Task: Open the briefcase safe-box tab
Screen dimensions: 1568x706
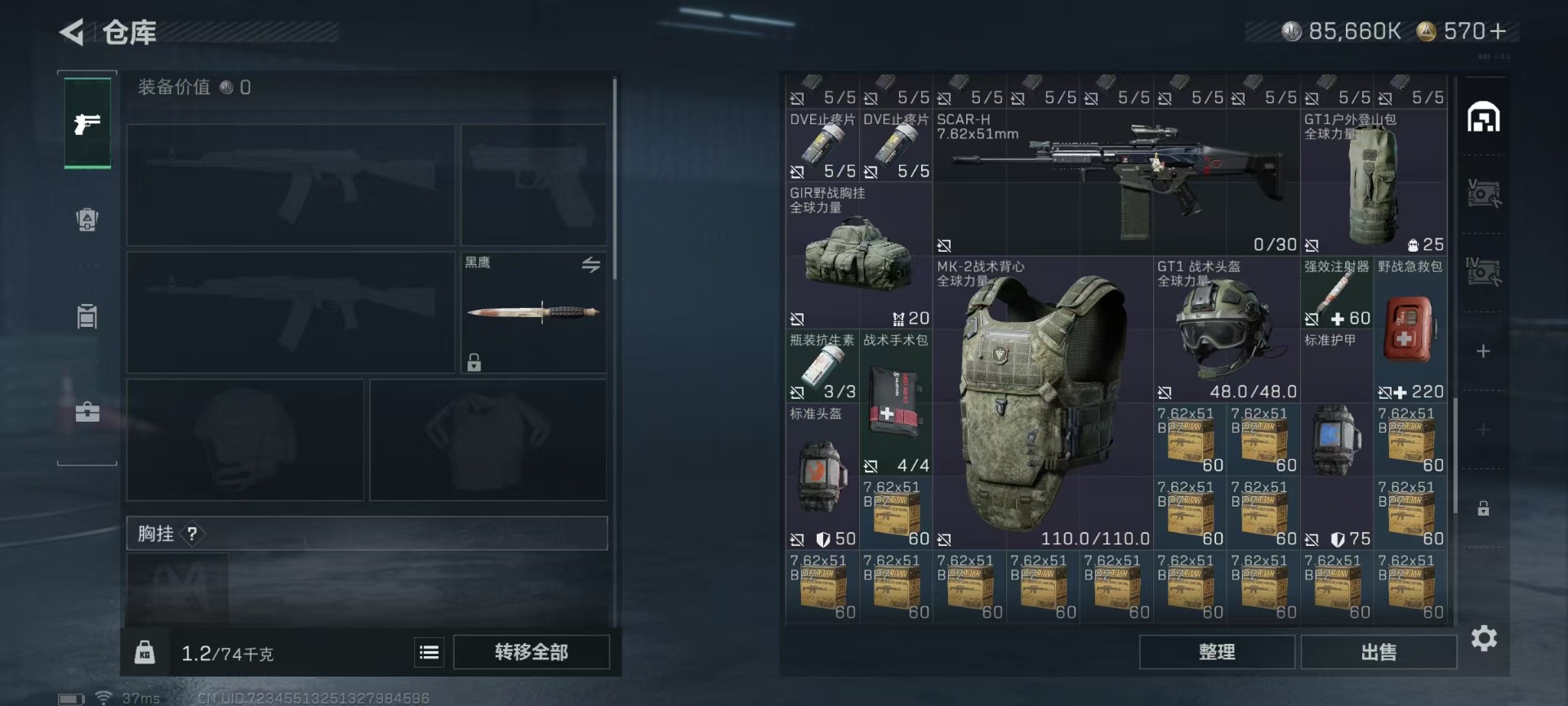Action: [x=87, y=411]
